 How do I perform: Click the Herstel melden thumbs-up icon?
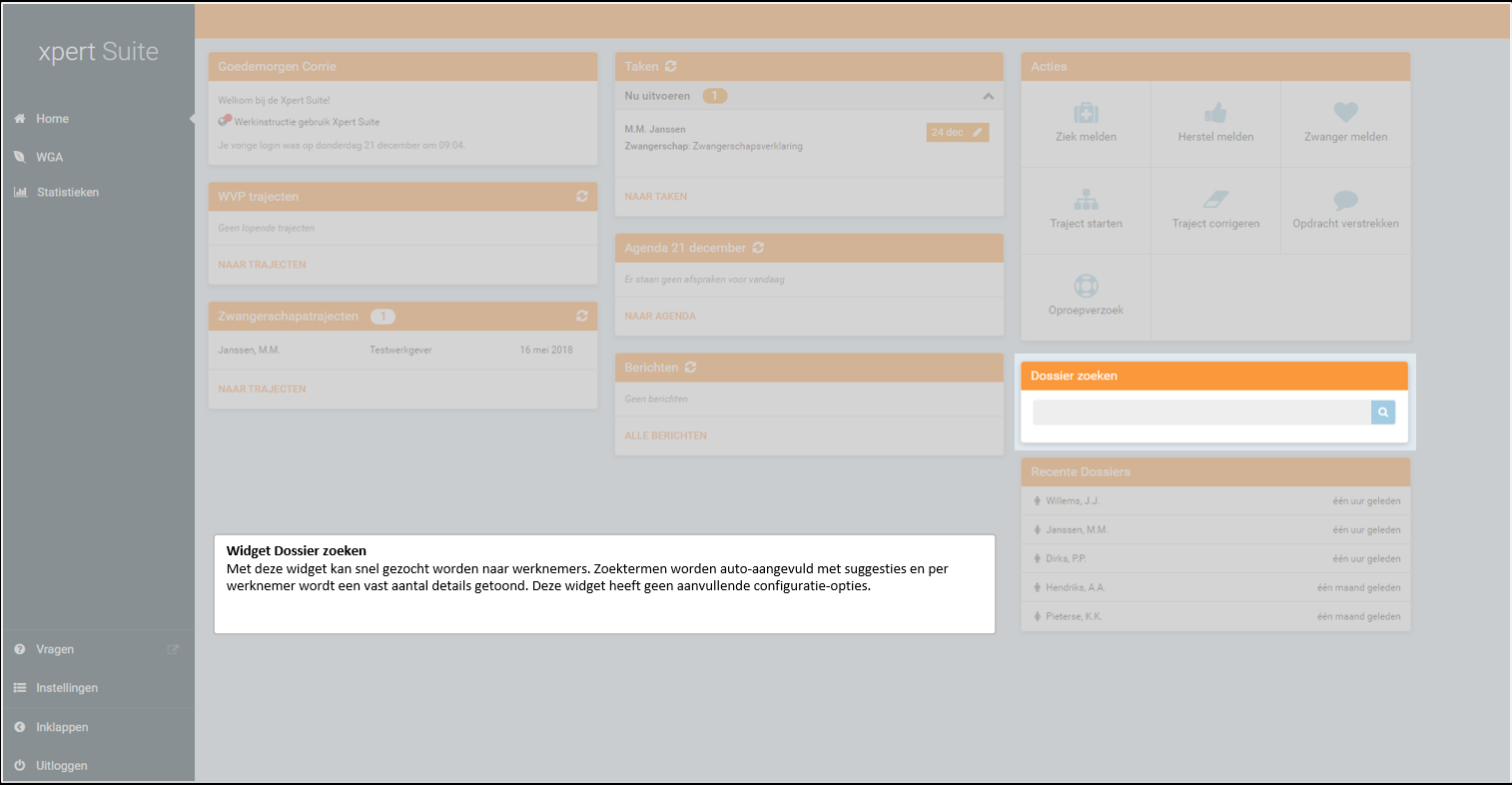pos(1215,113)
